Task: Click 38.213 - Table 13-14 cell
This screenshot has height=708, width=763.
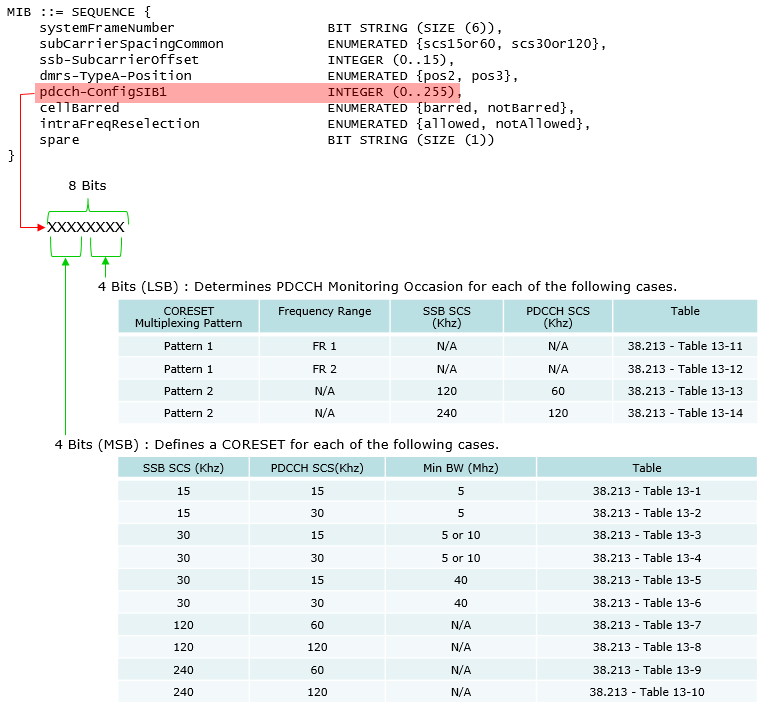Action: click(x=685, y=413)
